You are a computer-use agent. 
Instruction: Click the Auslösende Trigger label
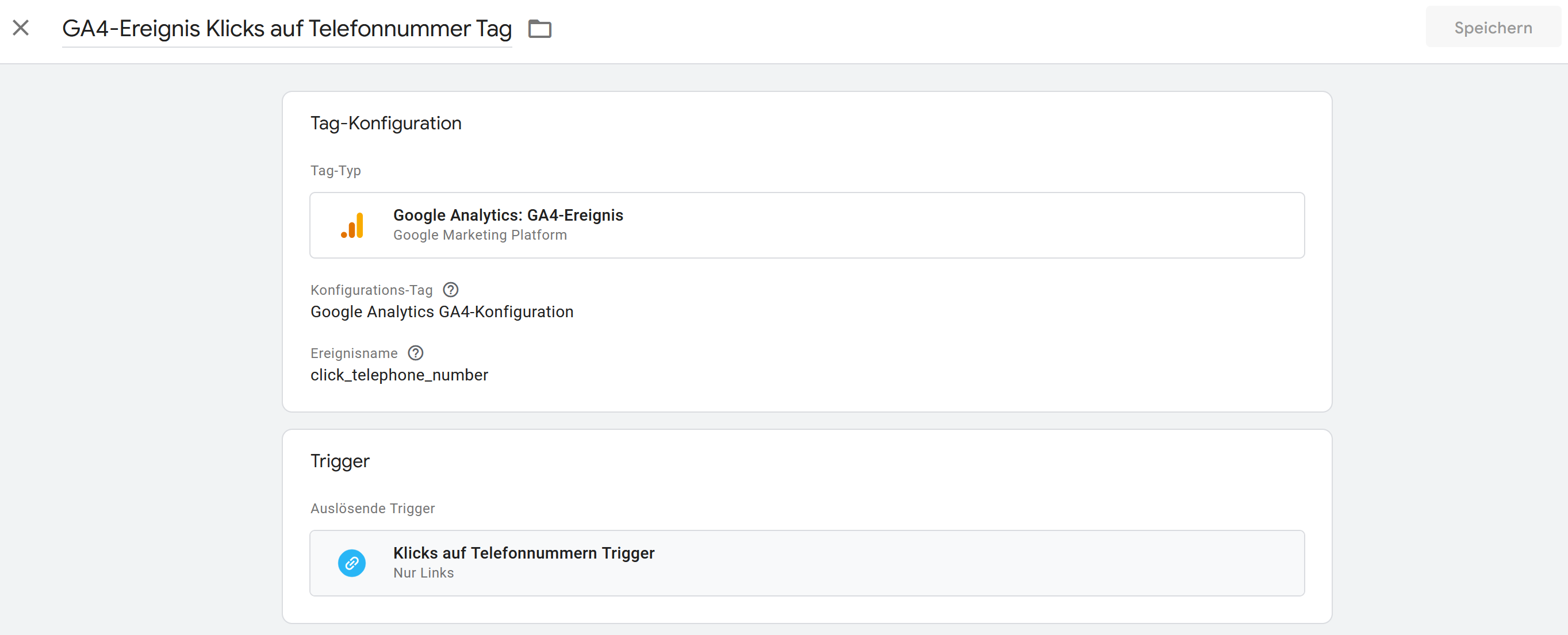(x=373, y=508)
